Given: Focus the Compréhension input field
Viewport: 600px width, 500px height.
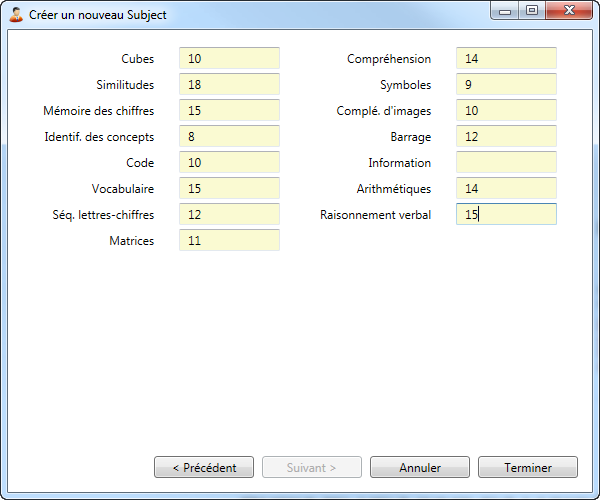Looking at the screenshot, I should pos(506,59).
